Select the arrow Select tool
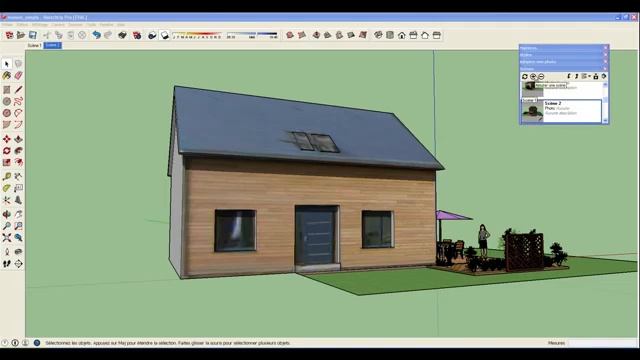This screenshot has width=640, height=360. 7,64
